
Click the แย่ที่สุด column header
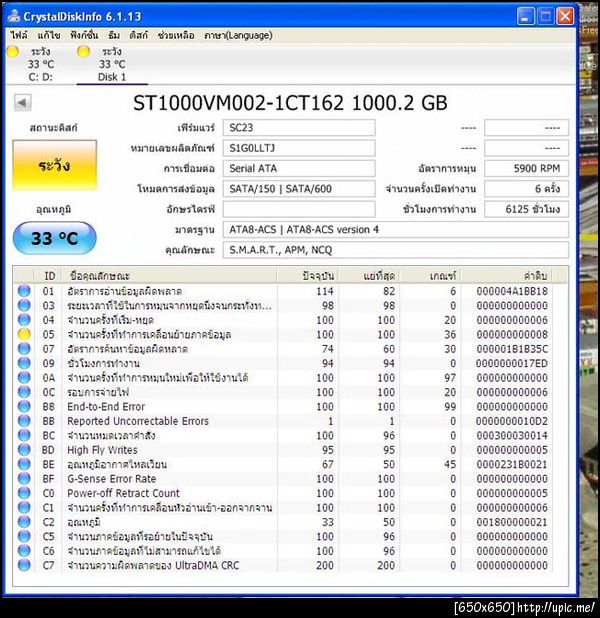[x=370, y=275]
